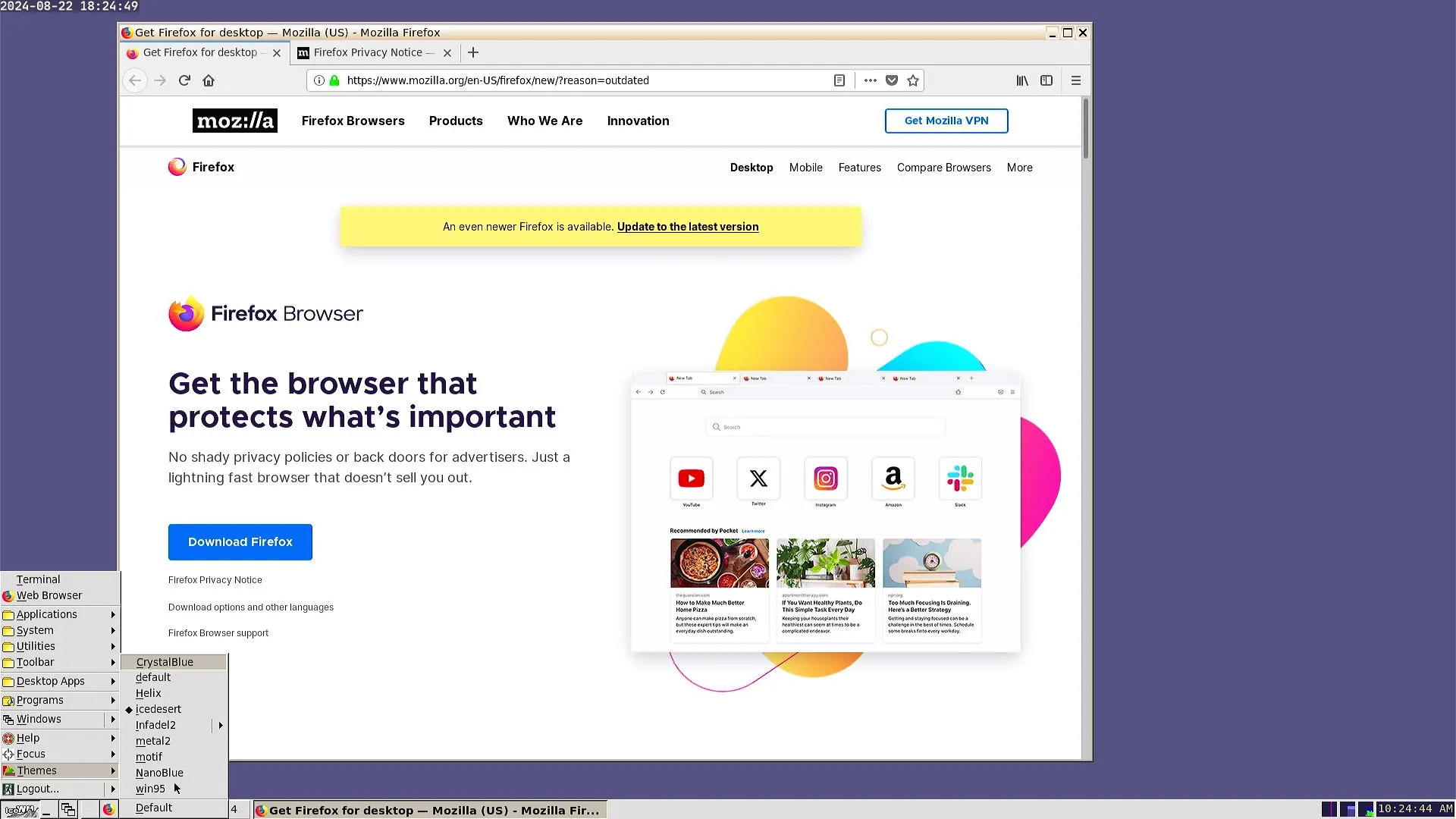
Task: Go to Firefox home page icon
Action: [209, 80]
